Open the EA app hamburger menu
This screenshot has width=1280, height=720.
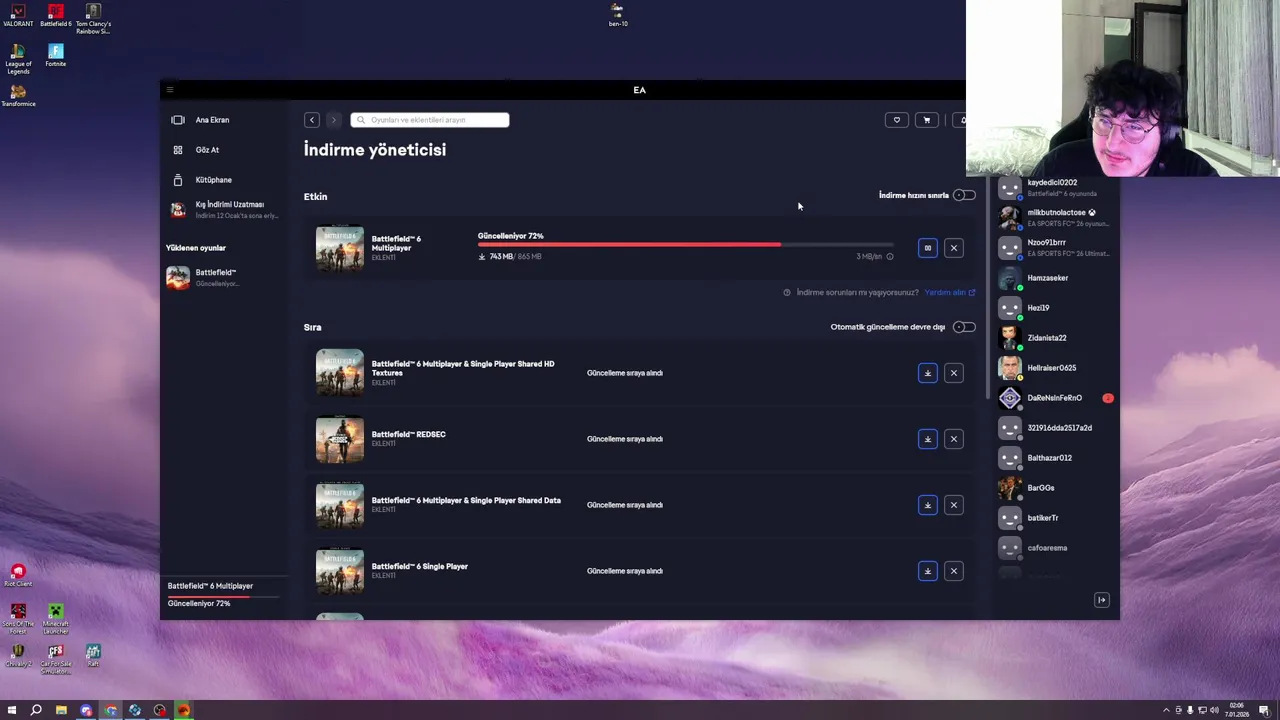click(170, 90)
